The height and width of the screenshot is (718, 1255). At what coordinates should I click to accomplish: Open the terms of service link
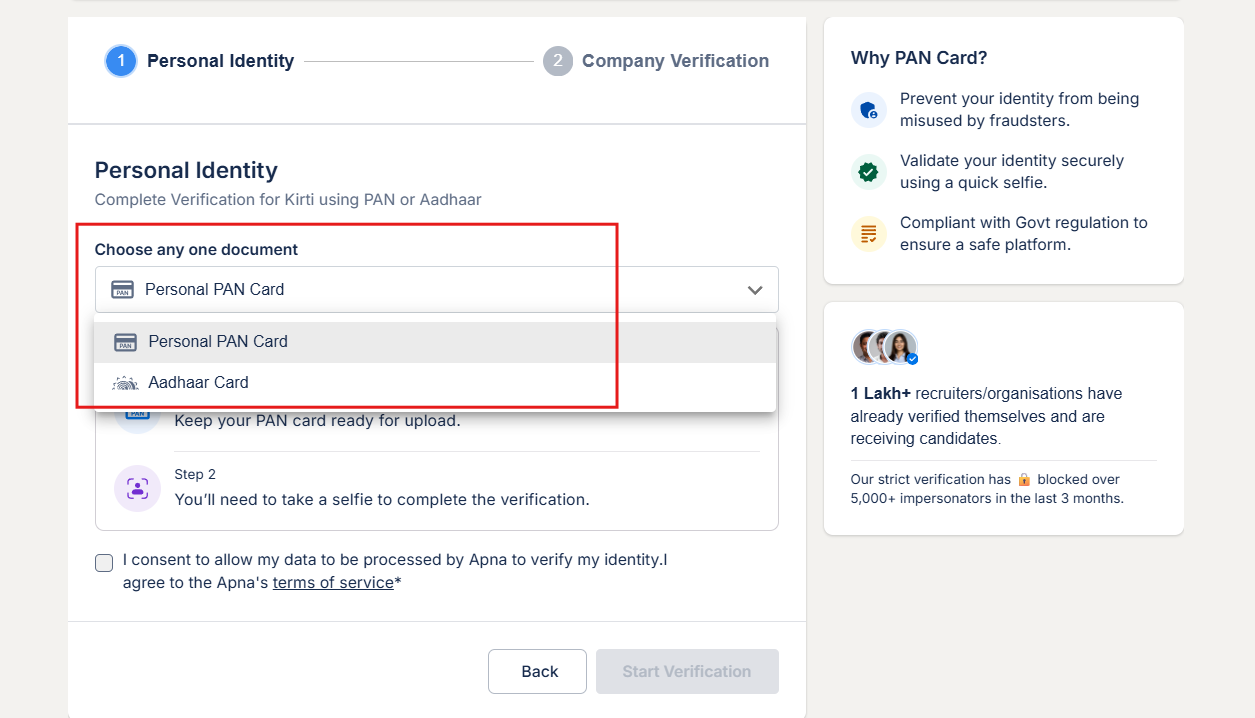pyautogui.click(x=333, y=583)
